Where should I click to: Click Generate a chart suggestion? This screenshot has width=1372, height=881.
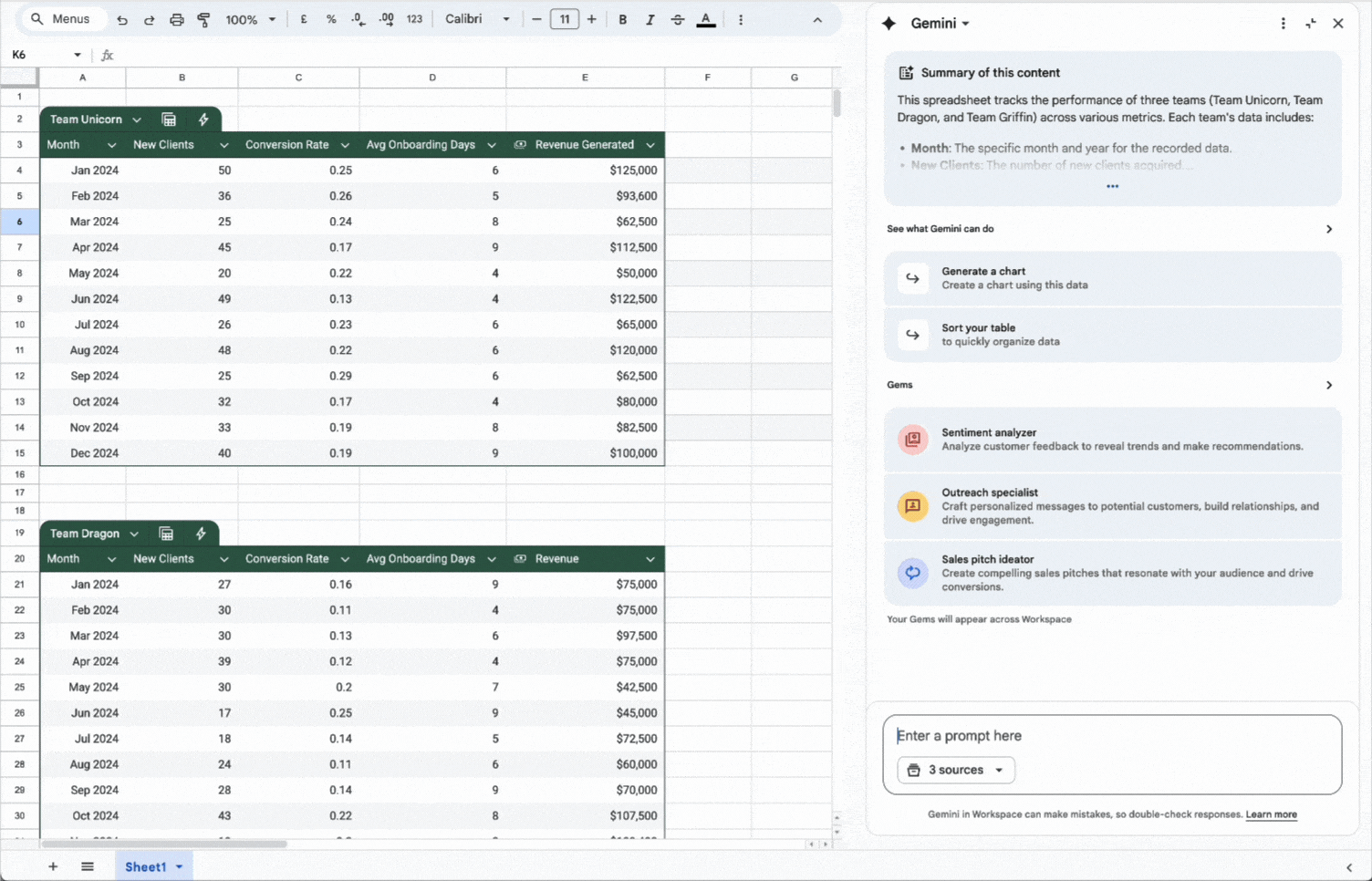(x=1112, y=278)
